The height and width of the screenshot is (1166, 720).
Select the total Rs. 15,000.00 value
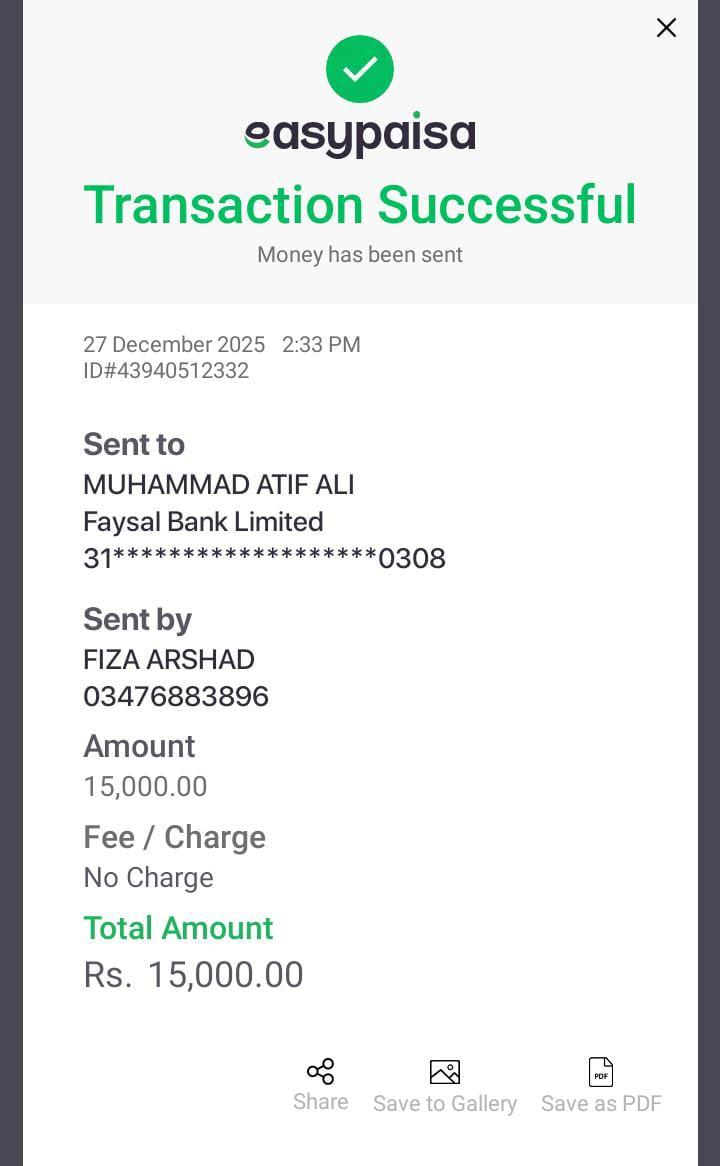point(194,975)
